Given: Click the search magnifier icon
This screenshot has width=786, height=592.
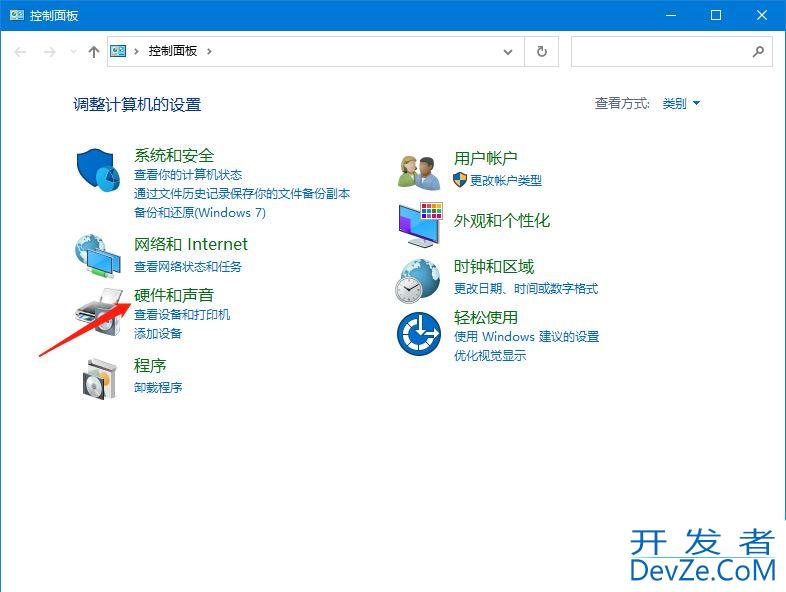Looking at the screenshot, I should pyautogui.click(x=758, y=51).
